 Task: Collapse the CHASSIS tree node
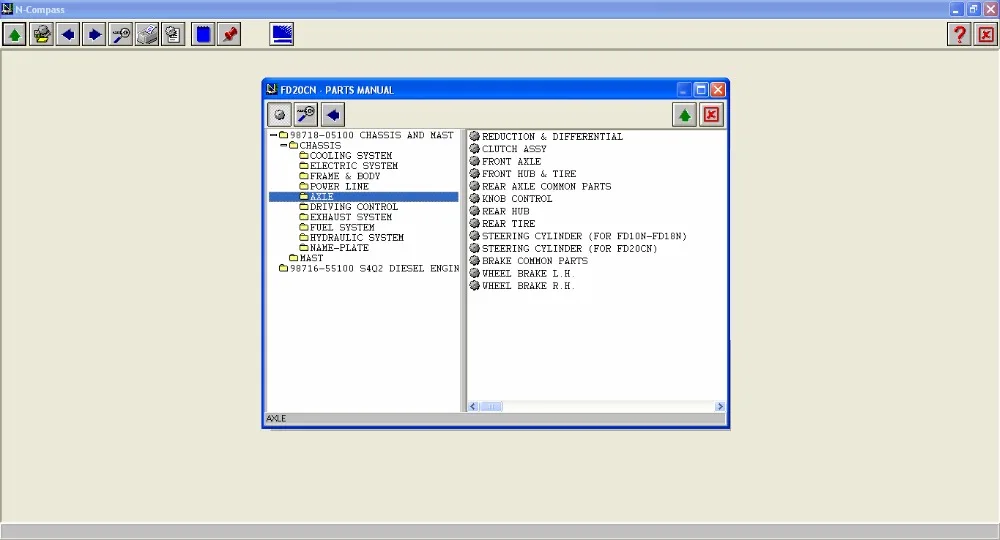coord(283,145)
